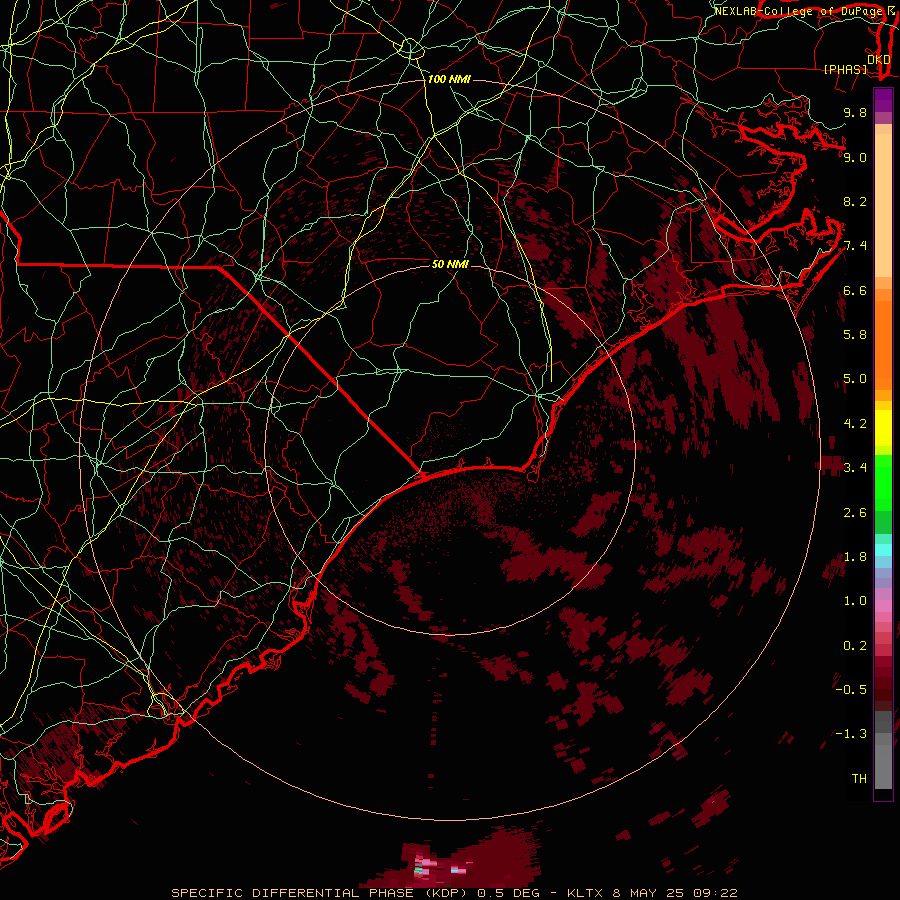Click the 7.4 value on the color scale
Screen dimensions: 900x900
click(x=855, y=246)
